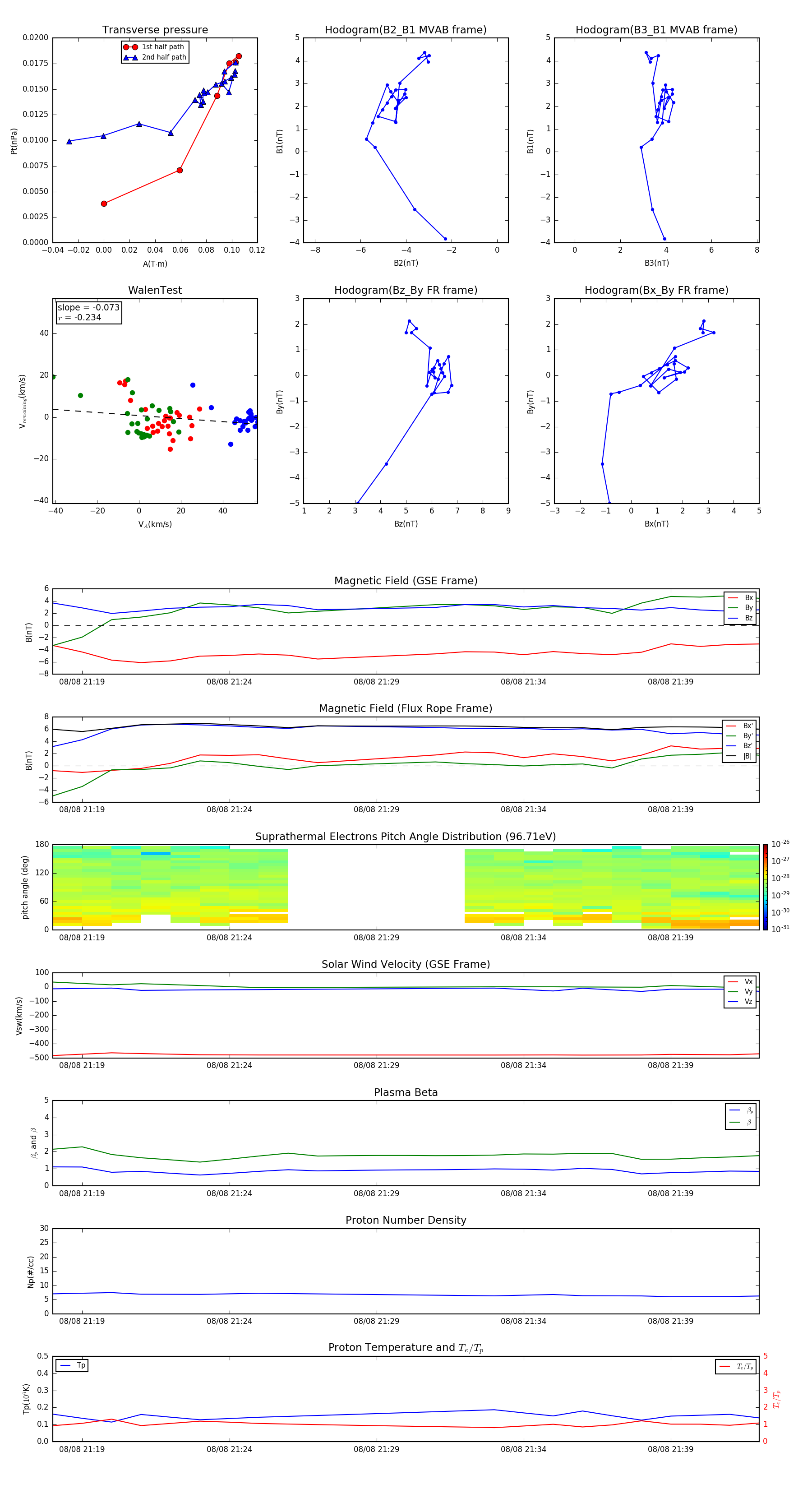
Task: Click the 'Hodogram(B2_B1 MVAB frame)' title
Action: click(x=406, y=29)
